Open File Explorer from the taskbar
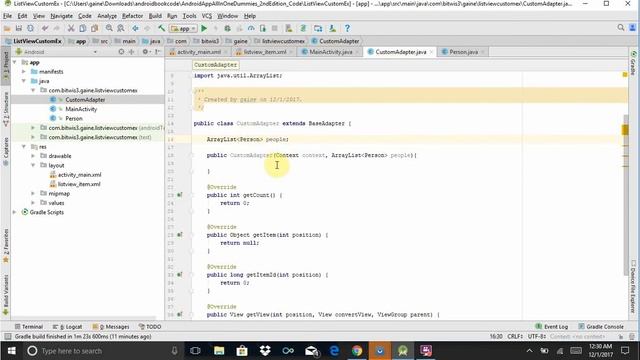The image size is (640, 360). (219, 351)
